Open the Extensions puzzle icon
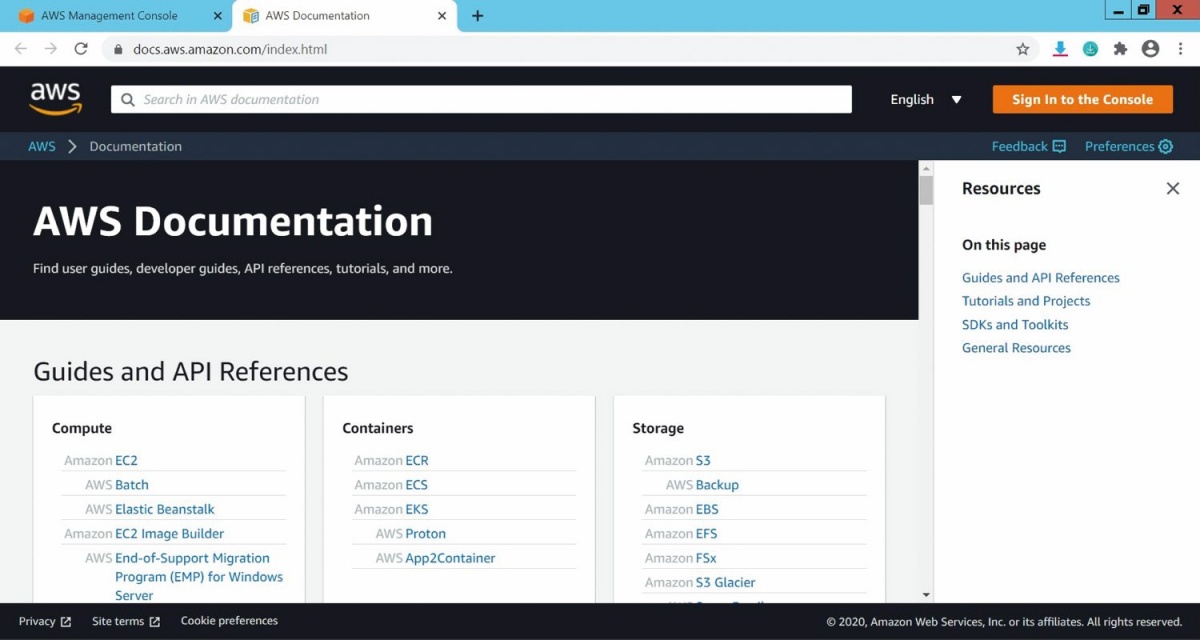This screenshot has height=640, width=1200. click(x=1120, y=49)
